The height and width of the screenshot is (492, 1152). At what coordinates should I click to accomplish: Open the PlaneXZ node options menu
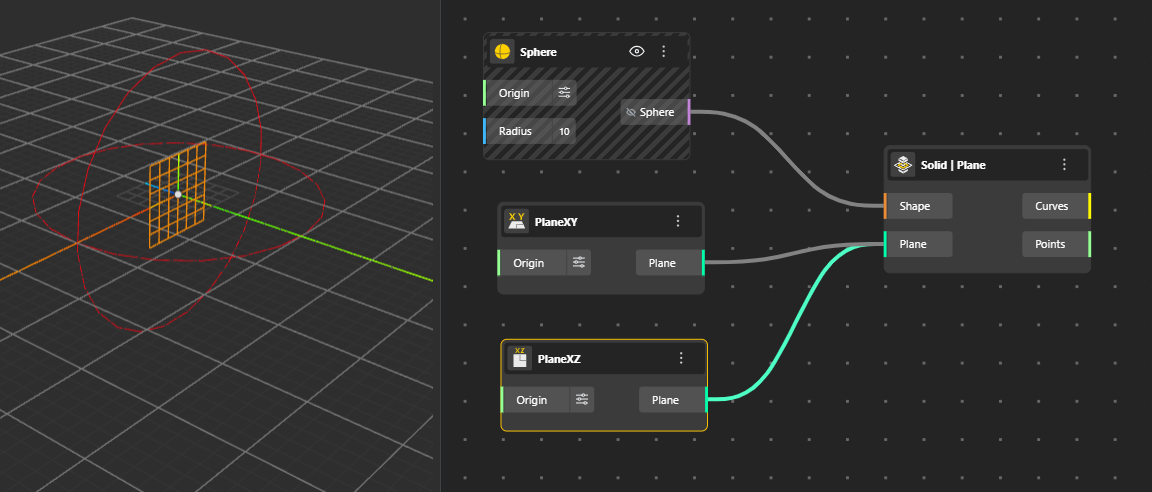click(681, 358)
